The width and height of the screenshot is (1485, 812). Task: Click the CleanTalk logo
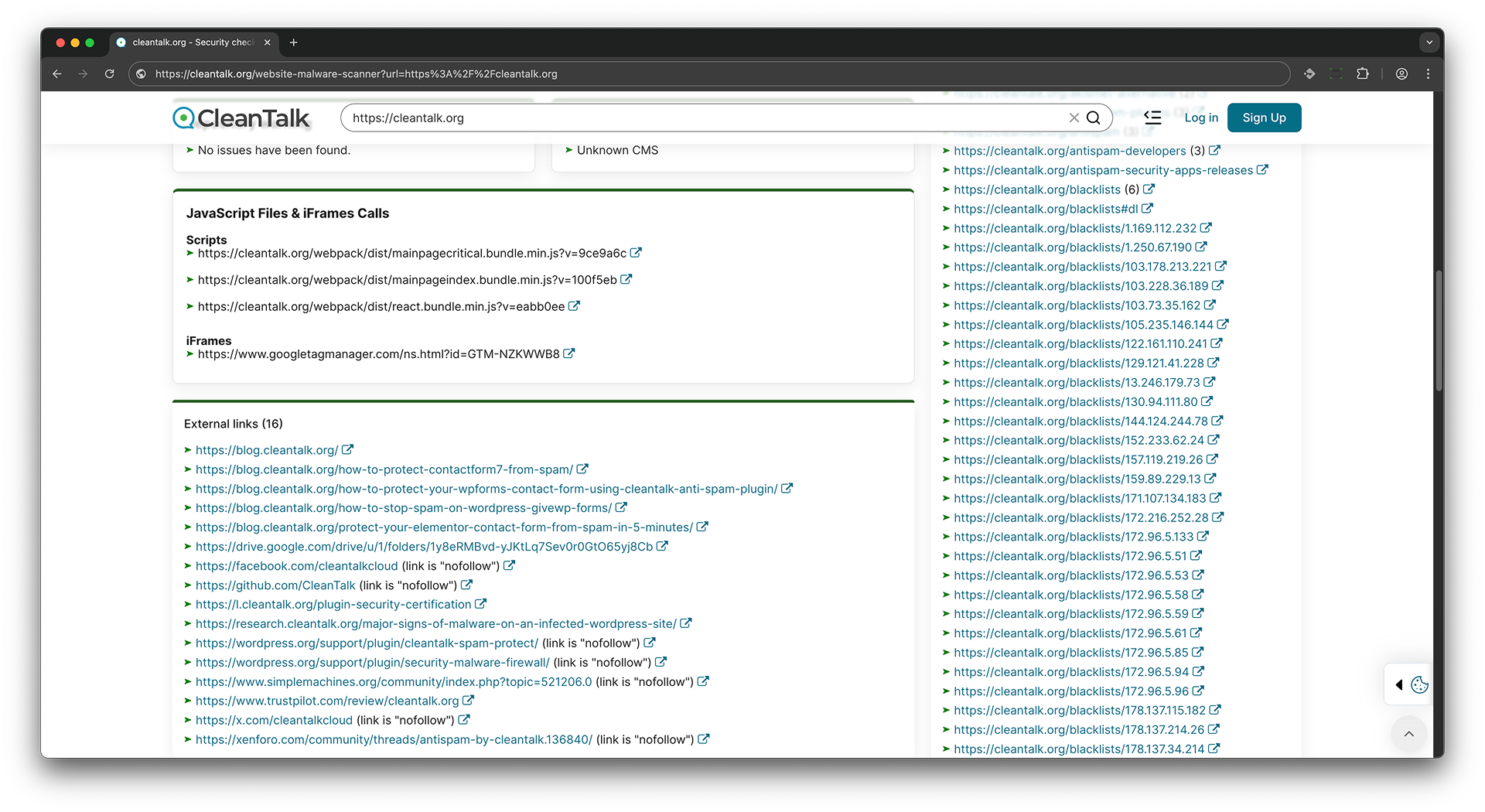241,118
